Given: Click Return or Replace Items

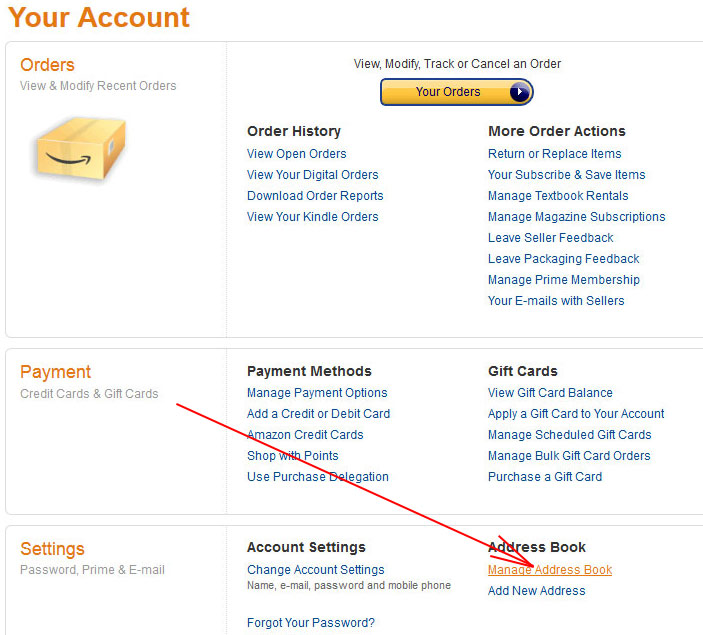Looking at the screenshot, I should (x=554, y=154).
